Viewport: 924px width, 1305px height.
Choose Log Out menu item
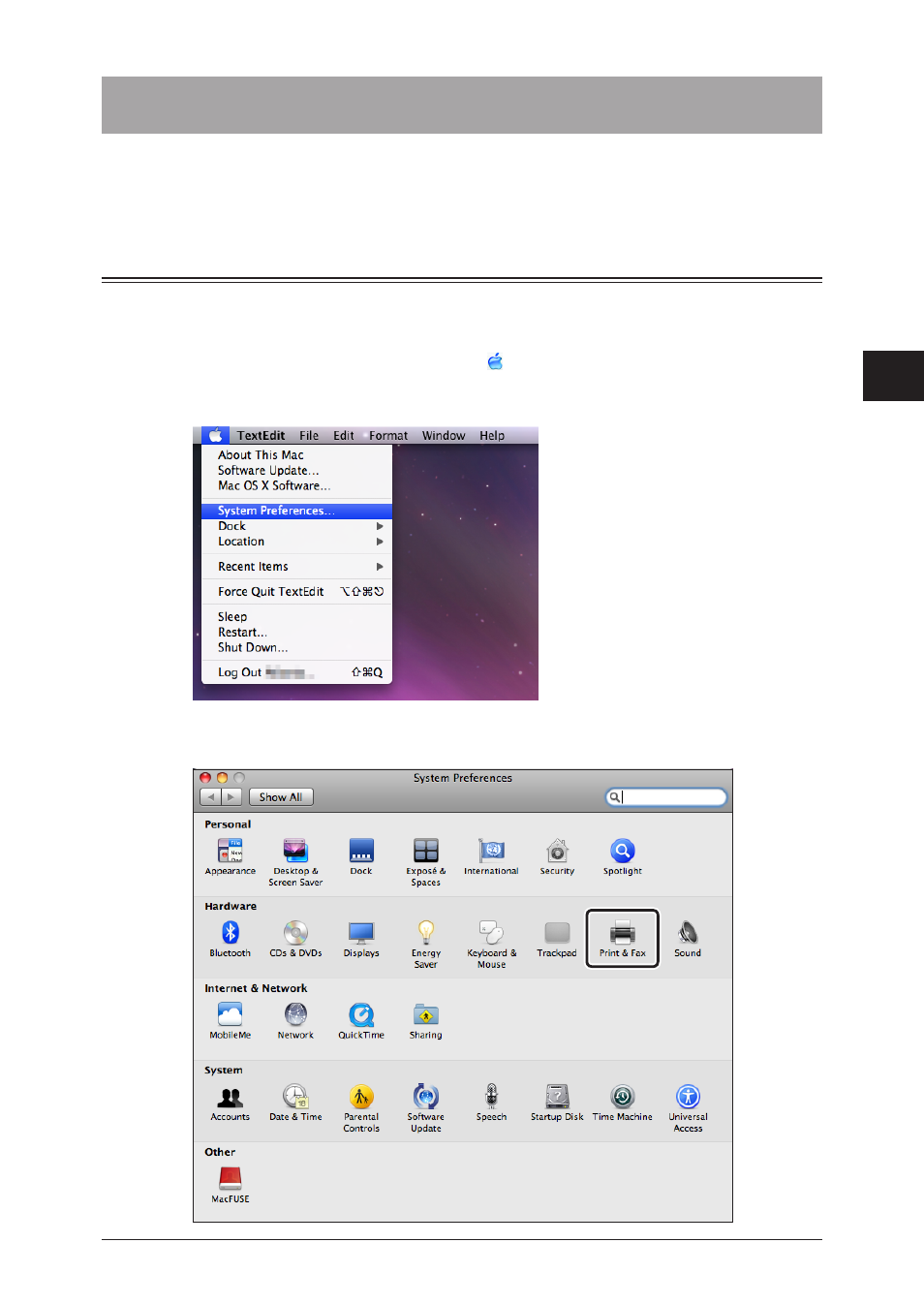pyautogui.click(x=296, y=672)
